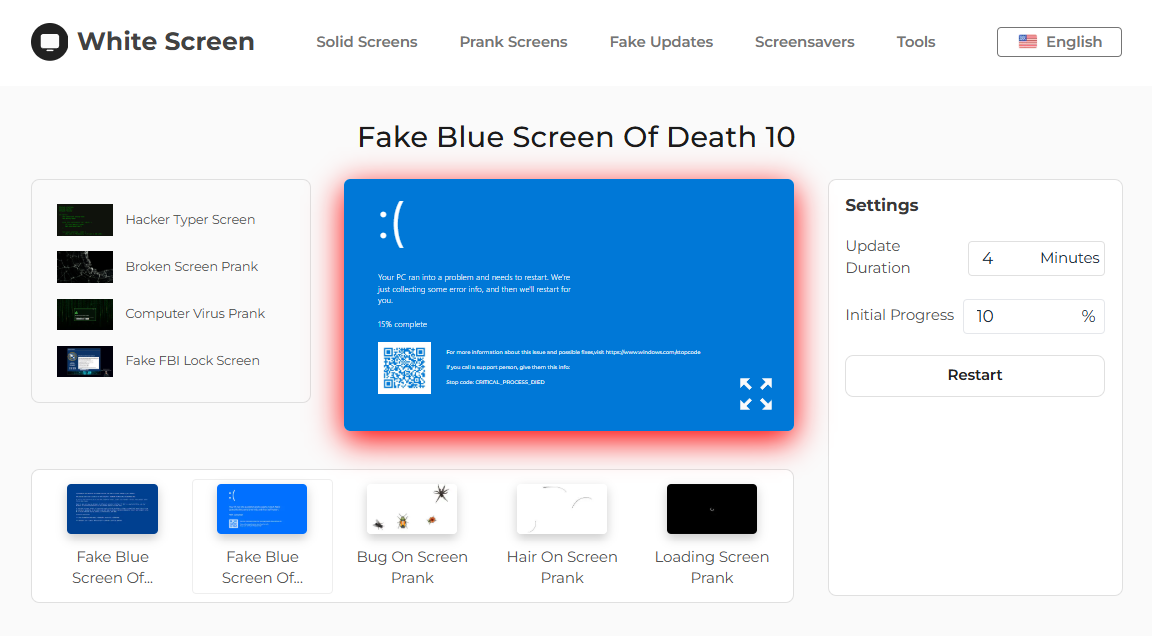Open the Tools menu
The height and width of the screenshot is (636, 1152).
[x=916, y=42]
